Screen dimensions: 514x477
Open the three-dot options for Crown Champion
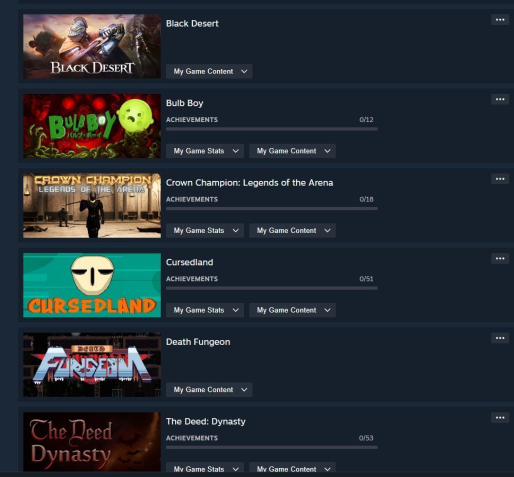pyautogui.click(x=500, y=179)
